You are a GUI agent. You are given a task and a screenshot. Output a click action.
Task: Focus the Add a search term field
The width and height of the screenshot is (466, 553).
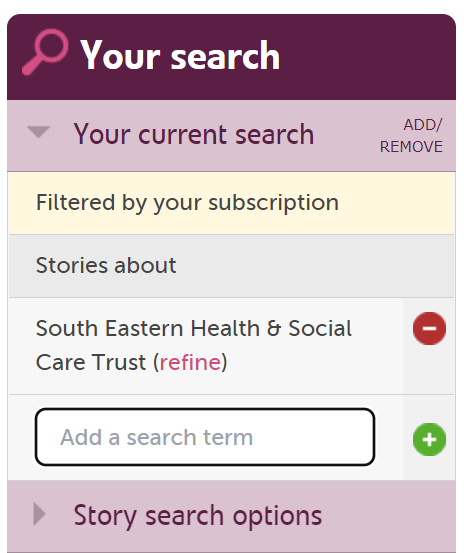[205, 437]
